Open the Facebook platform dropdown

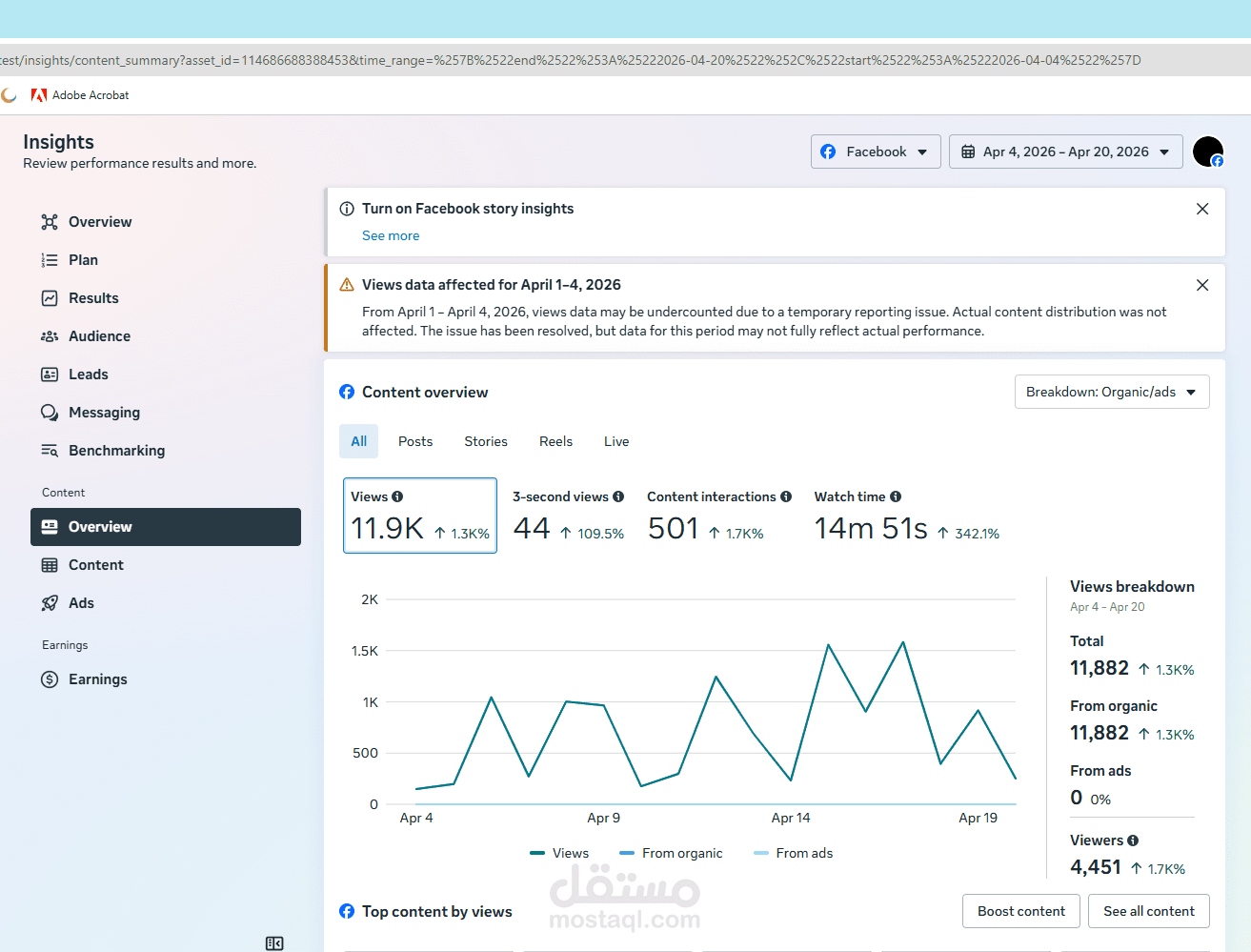coord(876,152)
